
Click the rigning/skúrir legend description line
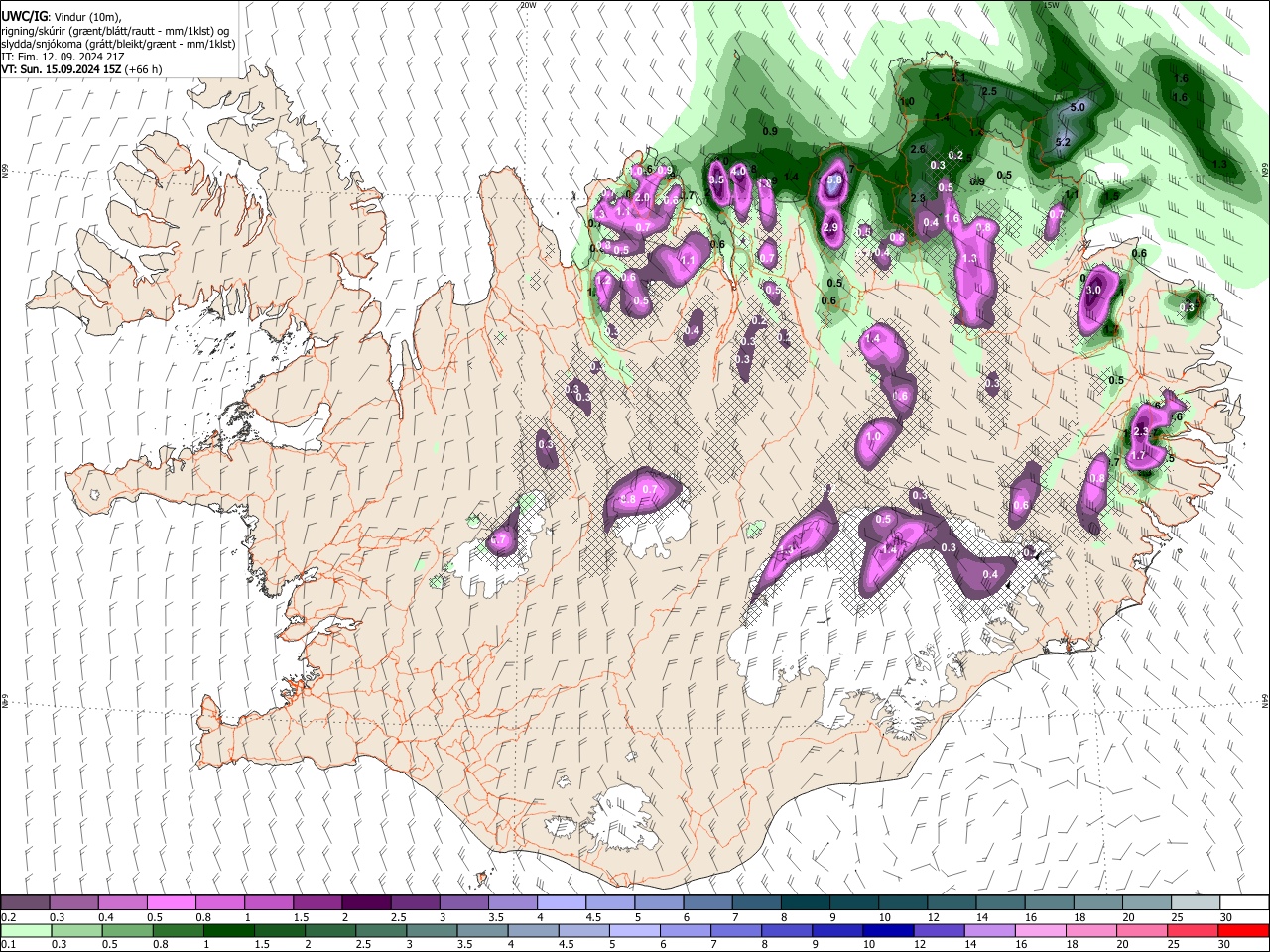coord(117,32)
